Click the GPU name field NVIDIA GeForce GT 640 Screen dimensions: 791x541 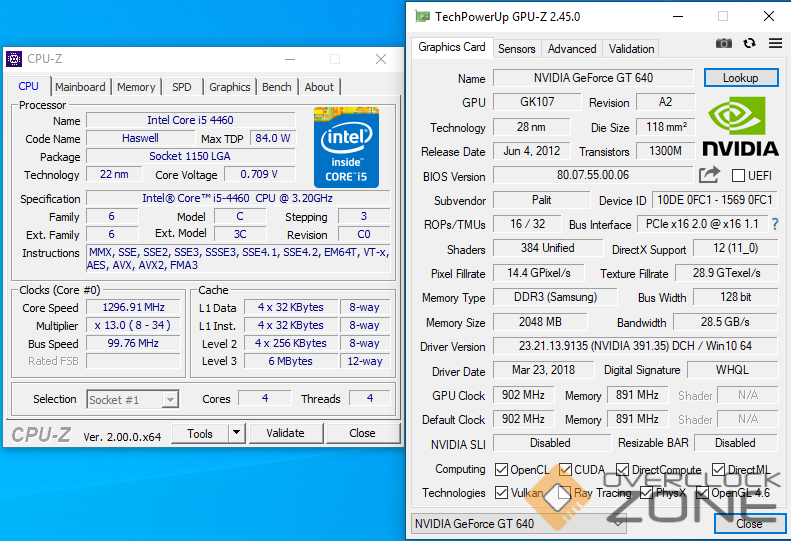(593, 78)
